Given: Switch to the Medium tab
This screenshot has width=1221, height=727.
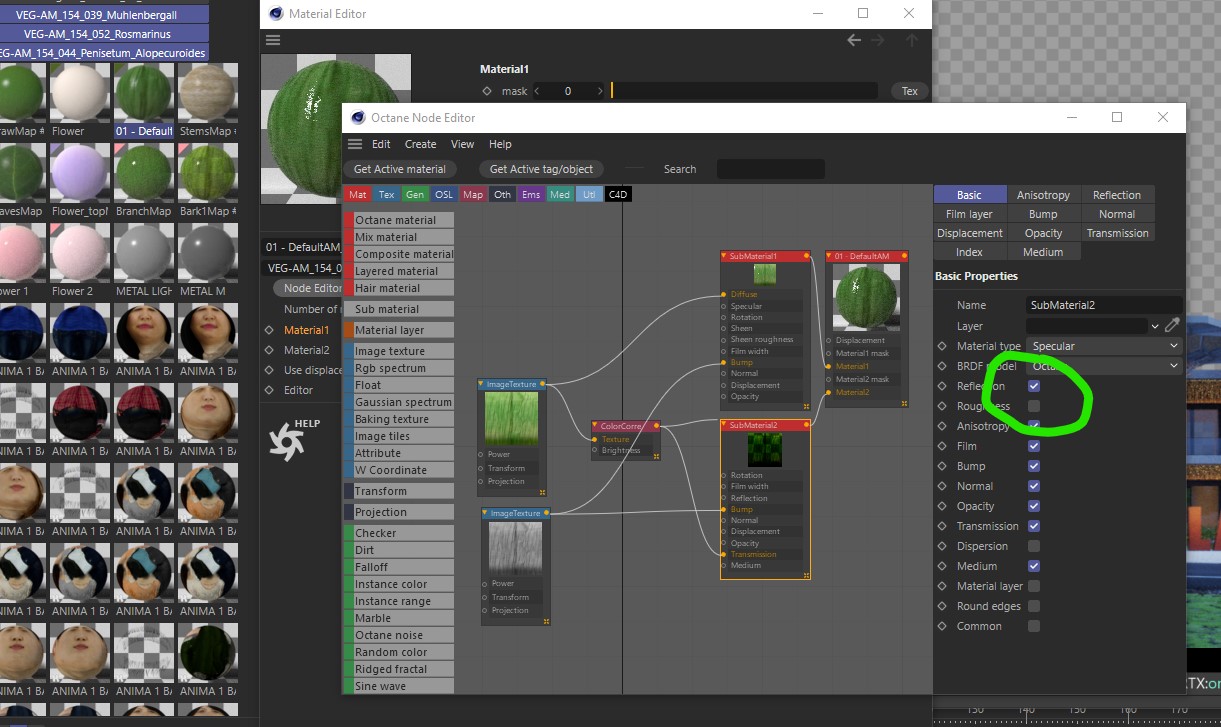Looking at the screenshot, I should click(x=1043, y=252).
